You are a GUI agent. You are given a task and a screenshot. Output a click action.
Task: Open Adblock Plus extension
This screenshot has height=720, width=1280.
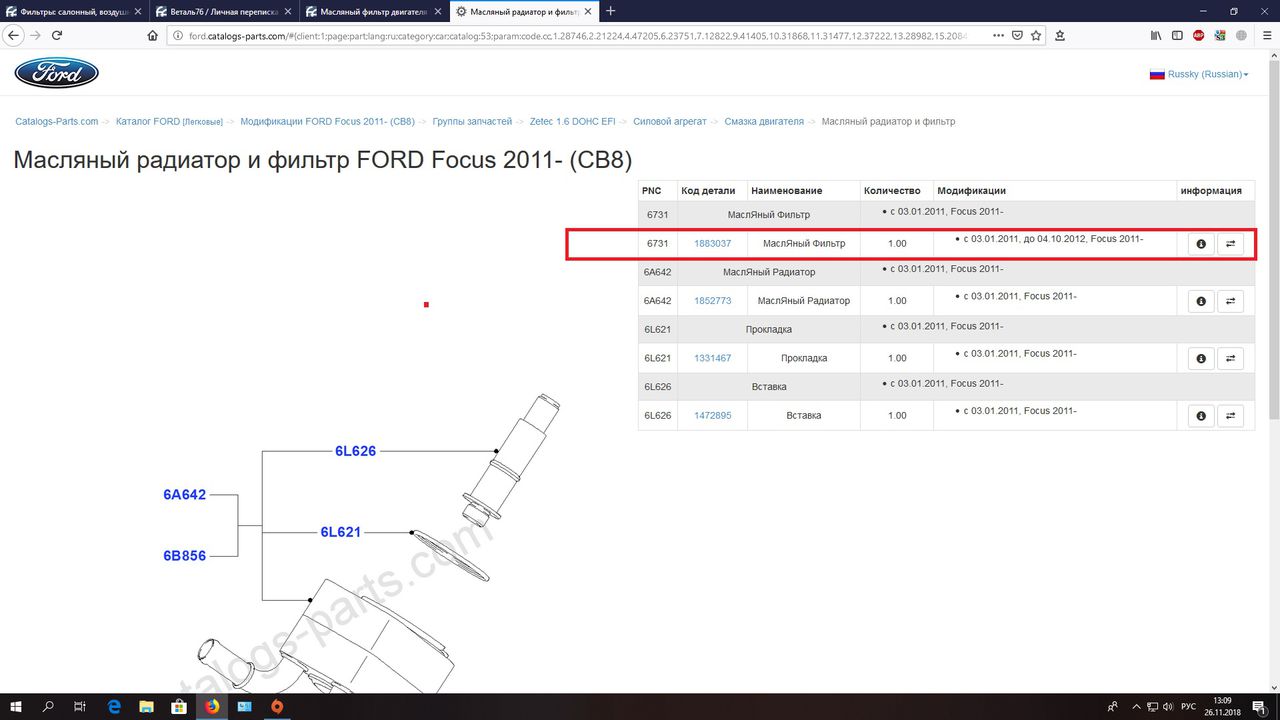pos(1199,35)
